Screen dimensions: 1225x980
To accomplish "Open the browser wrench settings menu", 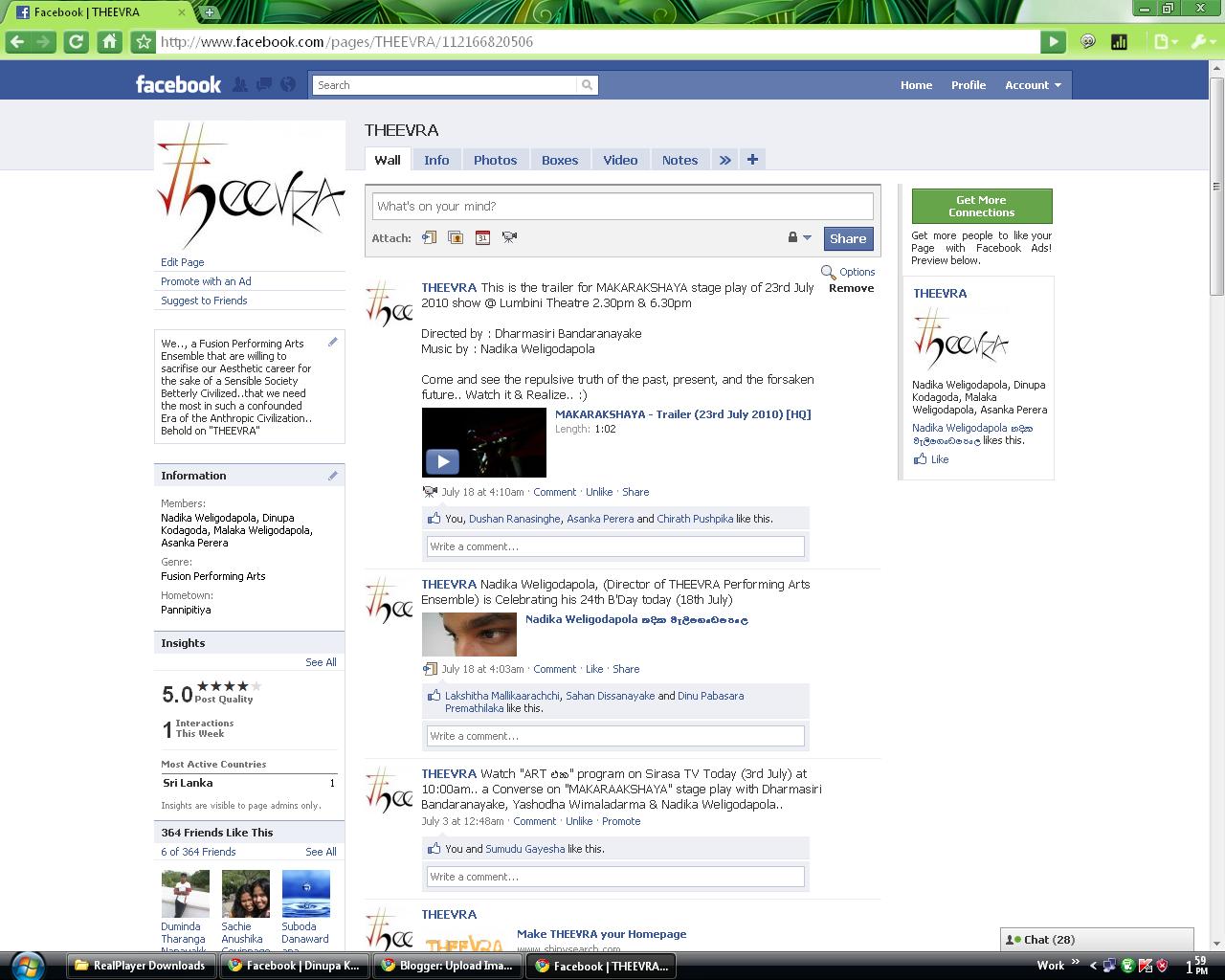I will [x=1201, y=41].
